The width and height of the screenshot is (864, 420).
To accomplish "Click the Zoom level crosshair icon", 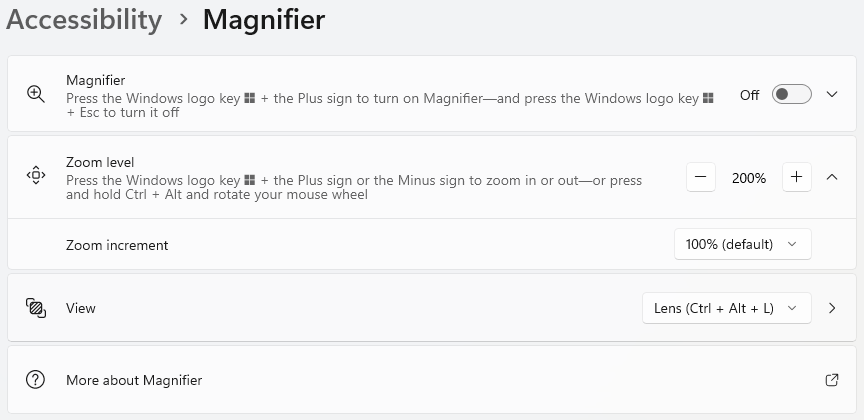I will (x=36, y=175).
